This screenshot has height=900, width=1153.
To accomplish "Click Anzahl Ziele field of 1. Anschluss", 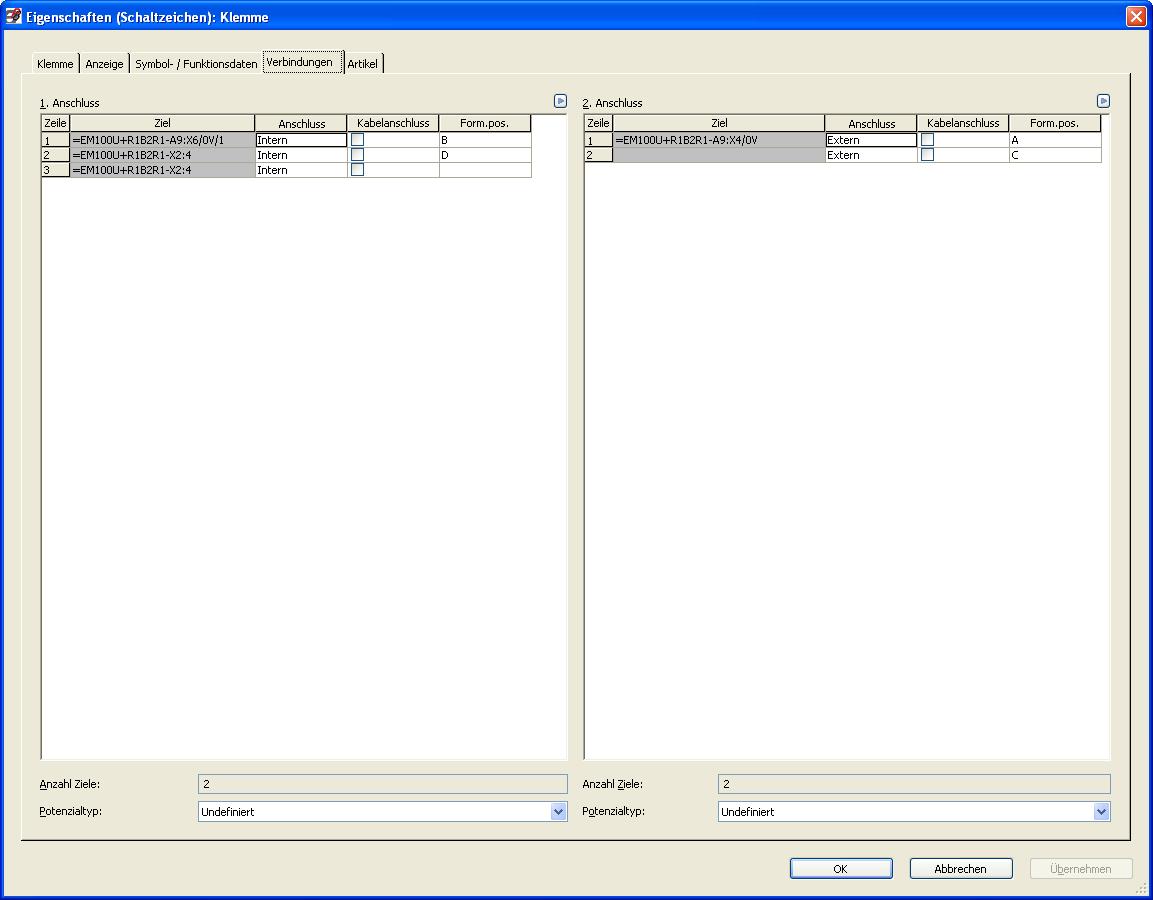I will click(382, 784).
